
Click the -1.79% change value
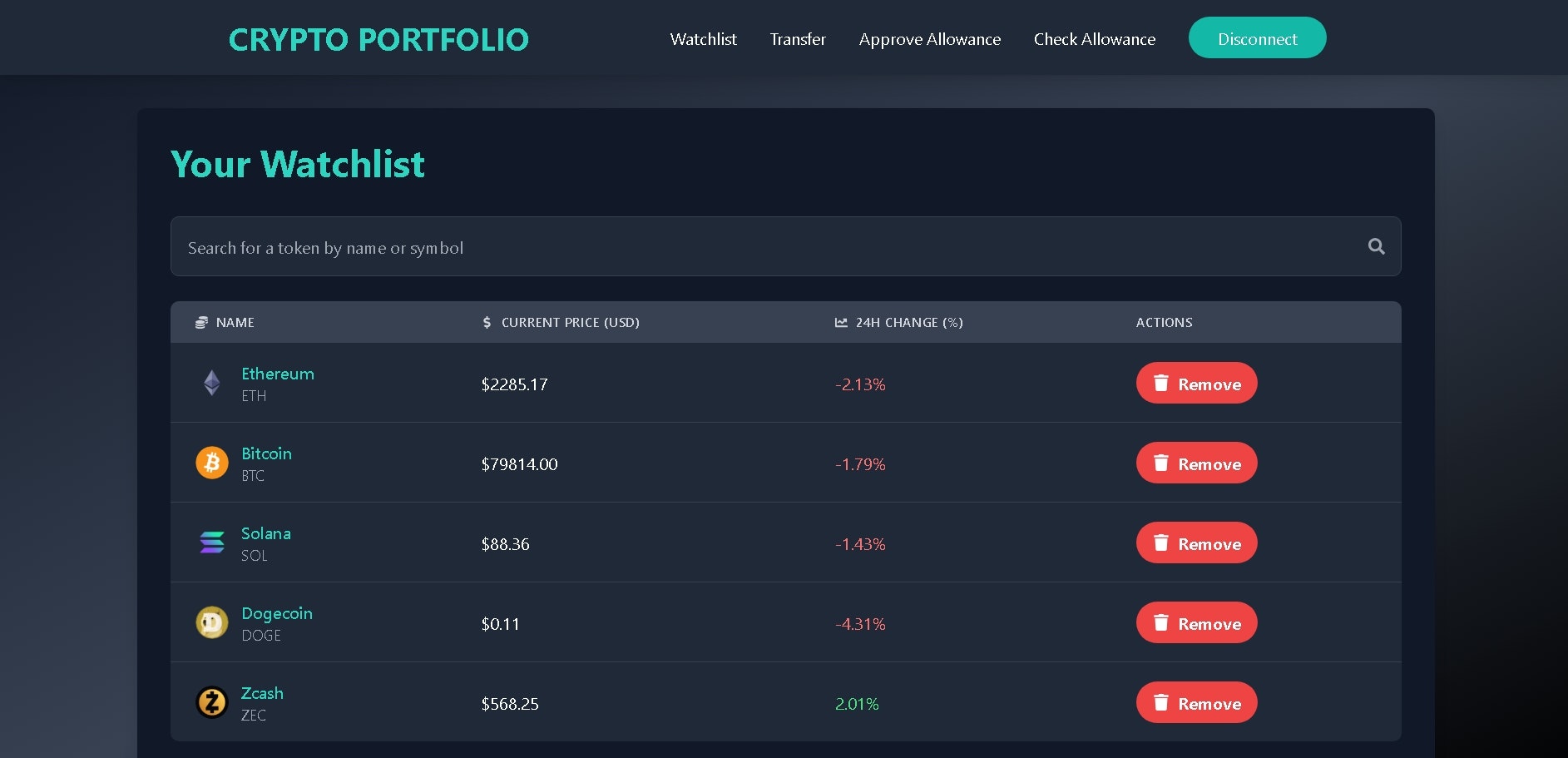(860, 464)
